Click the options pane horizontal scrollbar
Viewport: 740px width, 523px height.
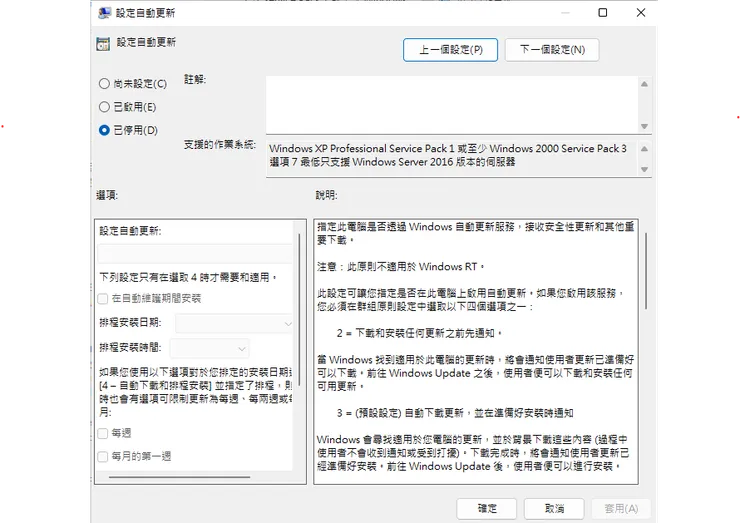179,477
